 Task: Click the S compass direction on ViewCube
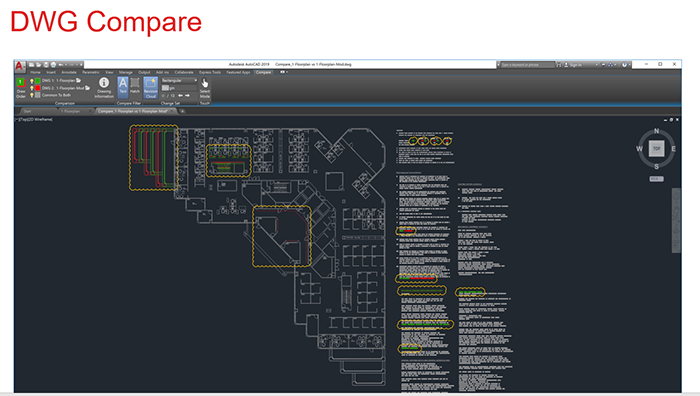(656, 167)
